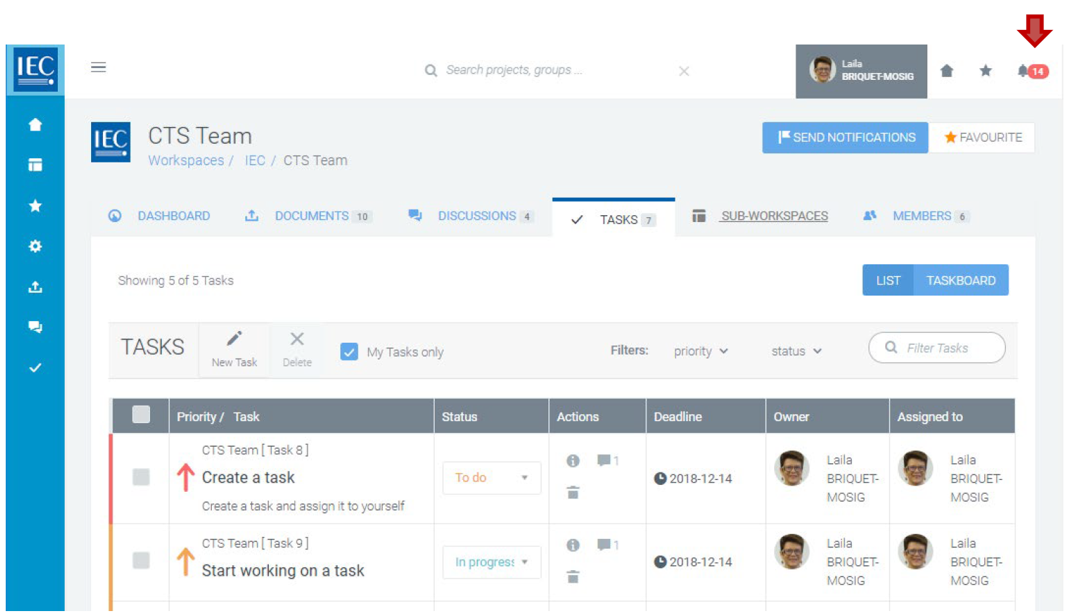Open the Members tab
Viewport: 1072px width, 615px height.
(x=921, y=216)
